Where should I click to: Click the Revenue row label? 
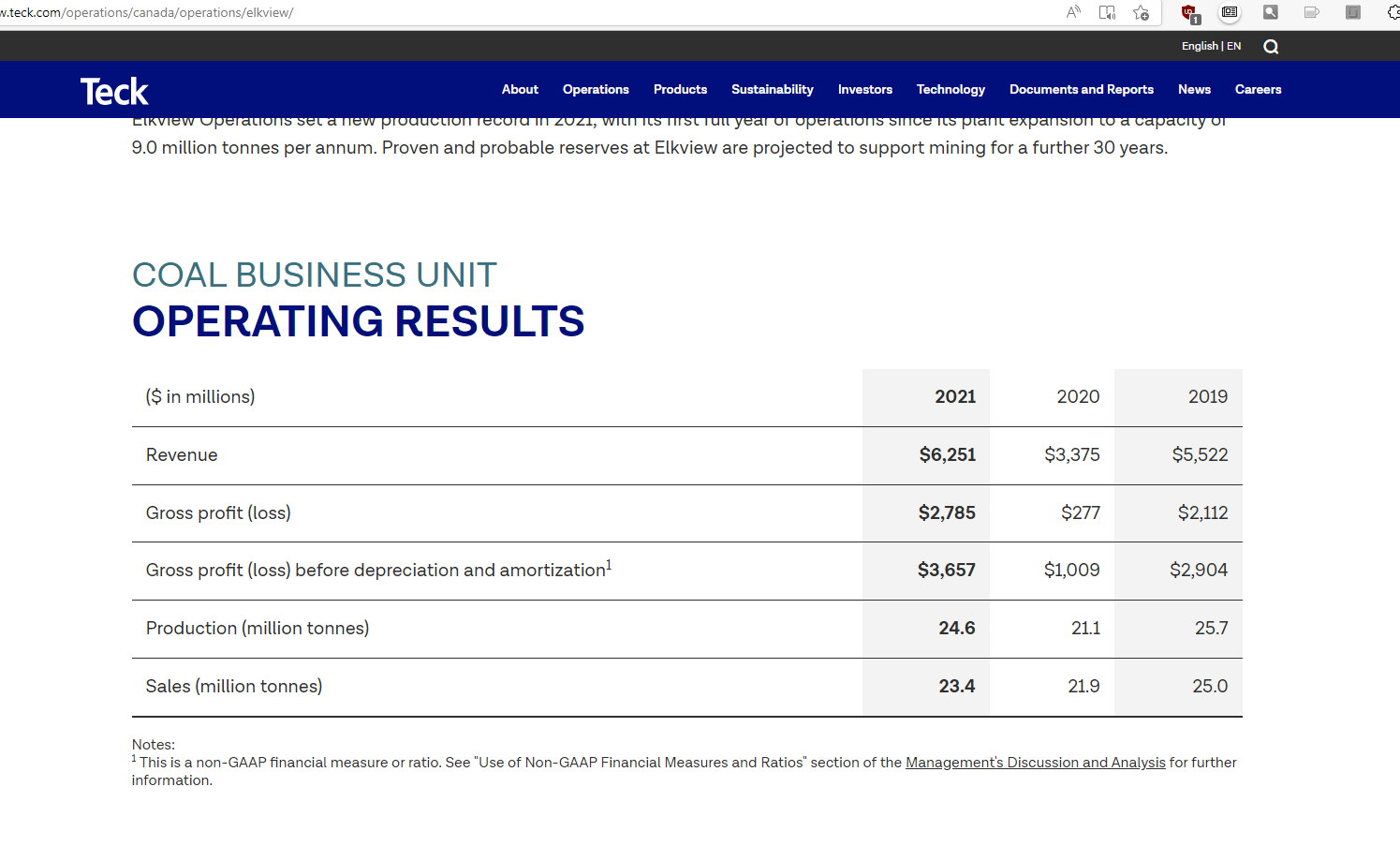pos(182,454)
